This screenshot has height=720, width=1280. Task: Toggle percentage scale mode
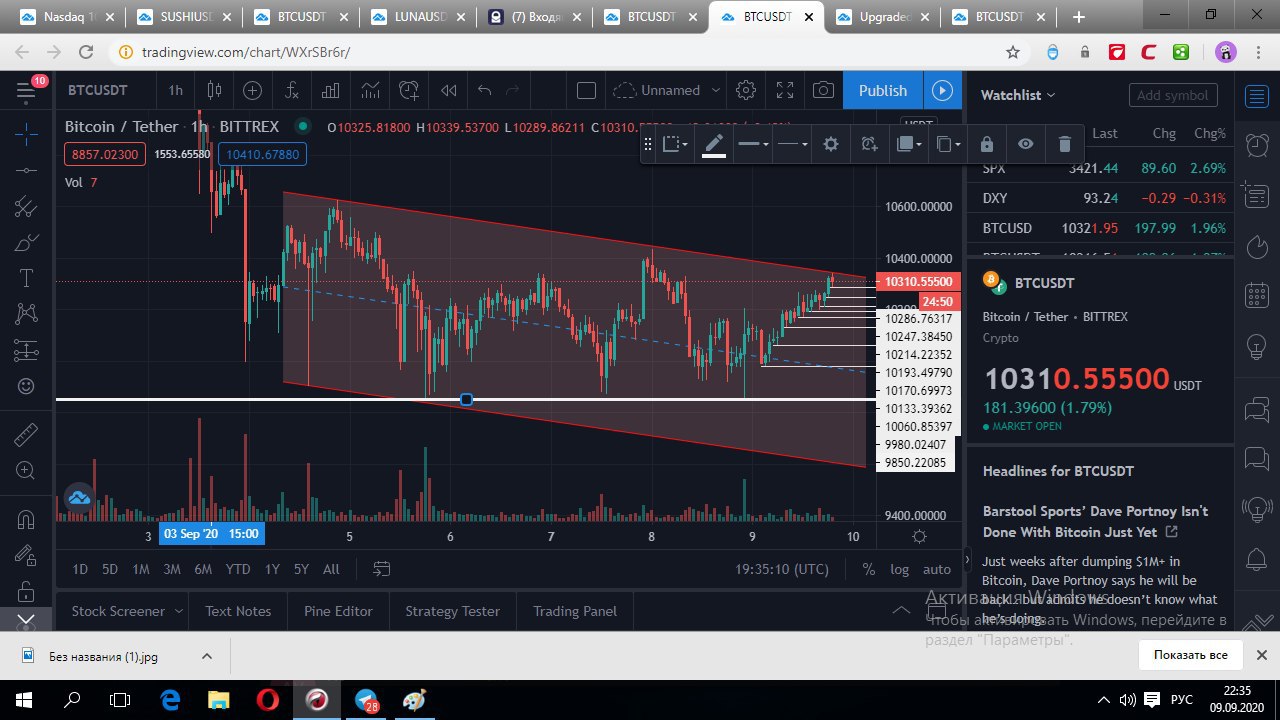pyautogui.click(x=869, y=569)
